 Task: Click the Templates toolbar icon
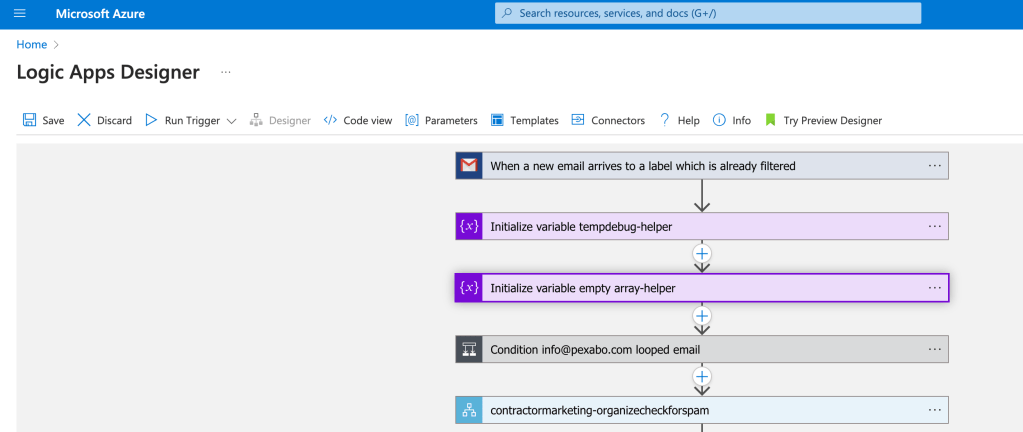coord(497,120)
